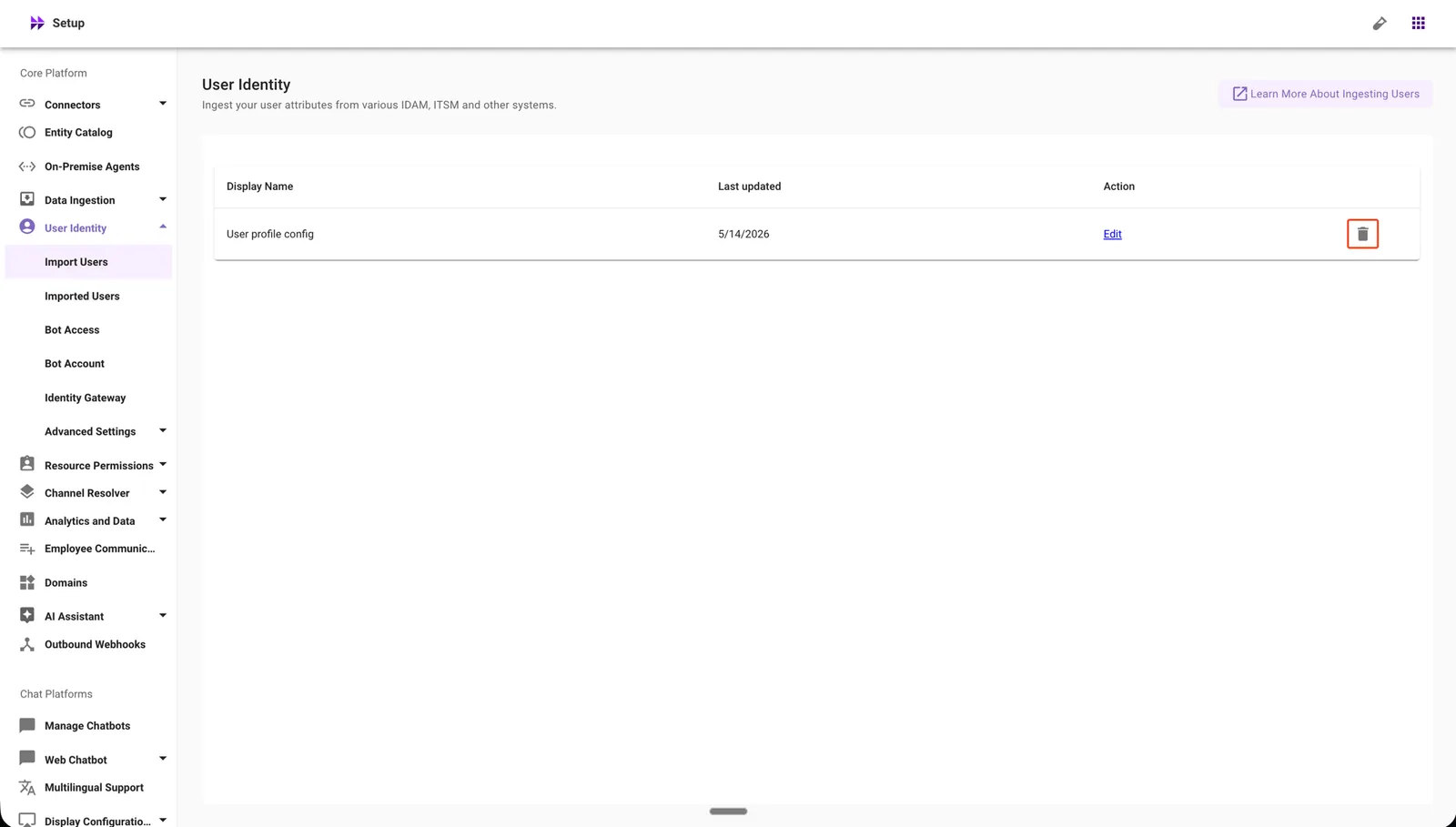The height and width of the screenshot is (827, 1456).
Task: Select the User profile config row name
Action: point(269,234)
